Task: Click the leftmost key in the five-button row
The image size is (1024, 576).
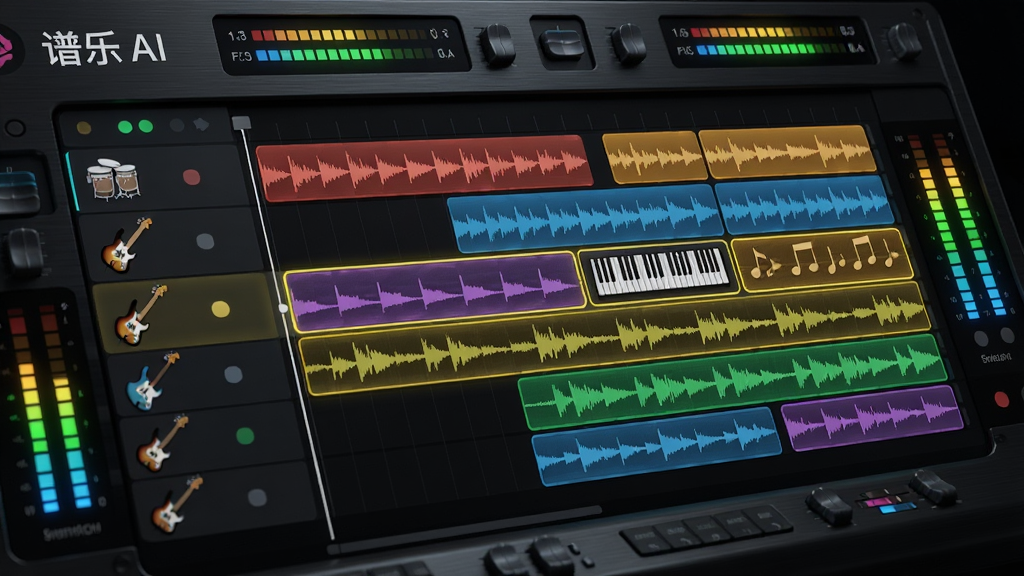Action: 645,540
